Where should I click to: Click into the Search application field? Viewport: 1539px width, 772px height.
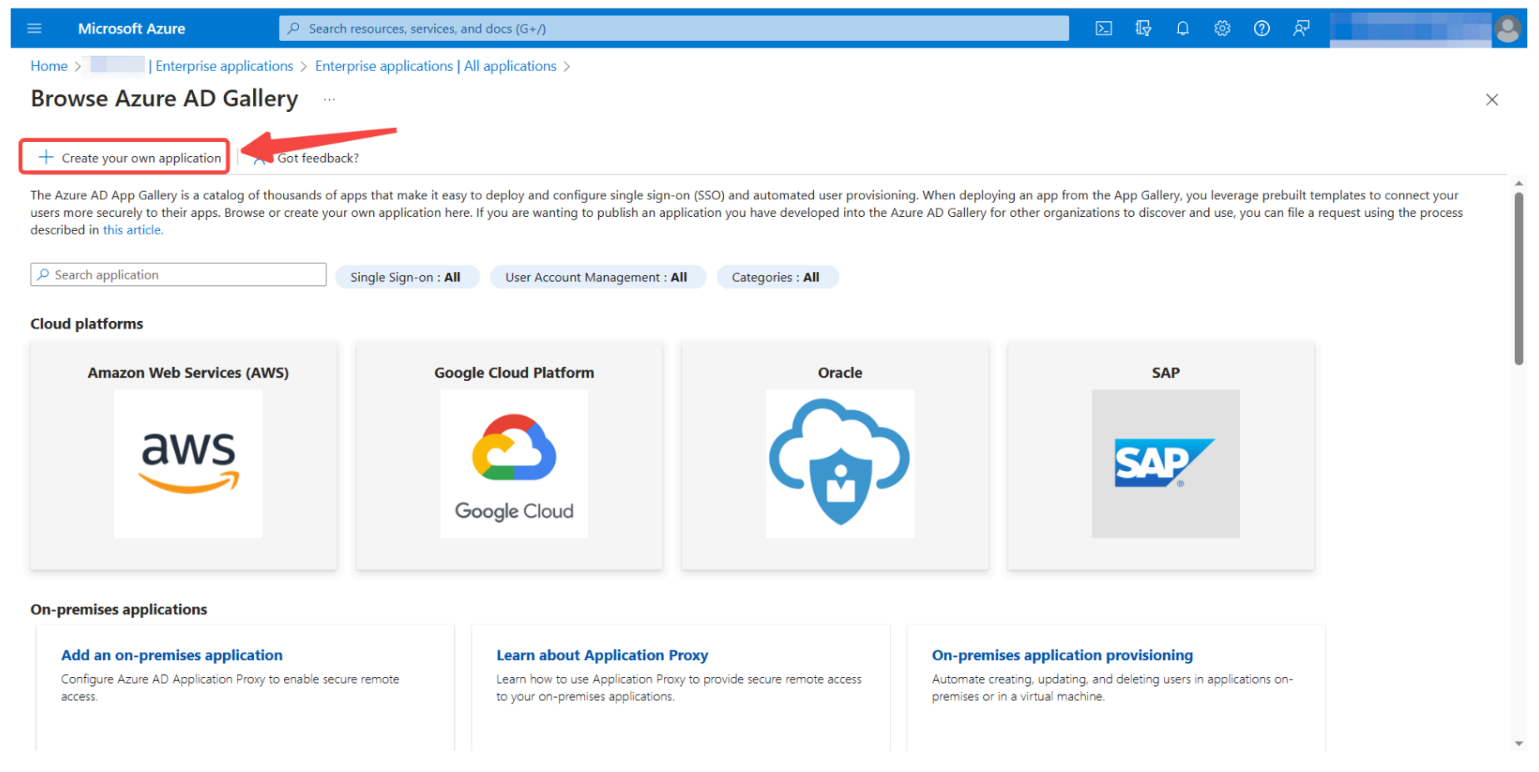[179, 275]
